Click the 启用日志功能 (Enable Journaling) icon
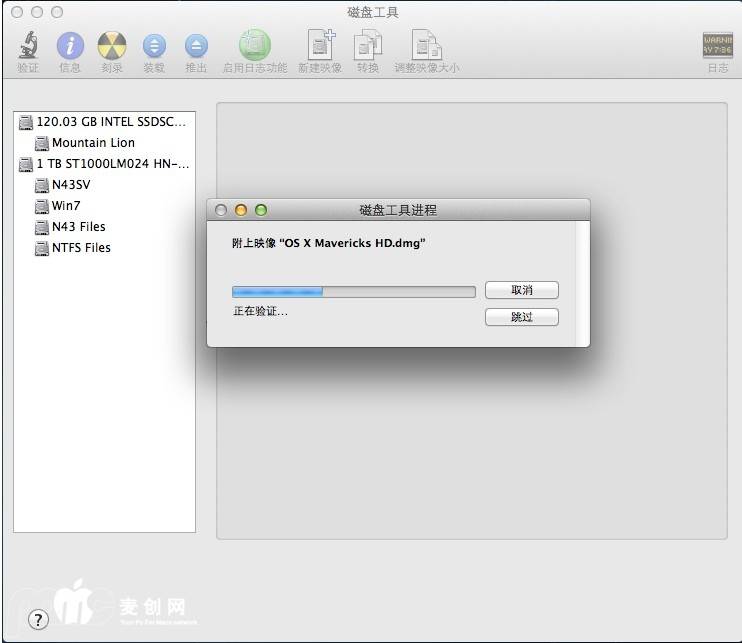Image resolution: width=742 pixels, height=643 pixels. pos(254,46)
